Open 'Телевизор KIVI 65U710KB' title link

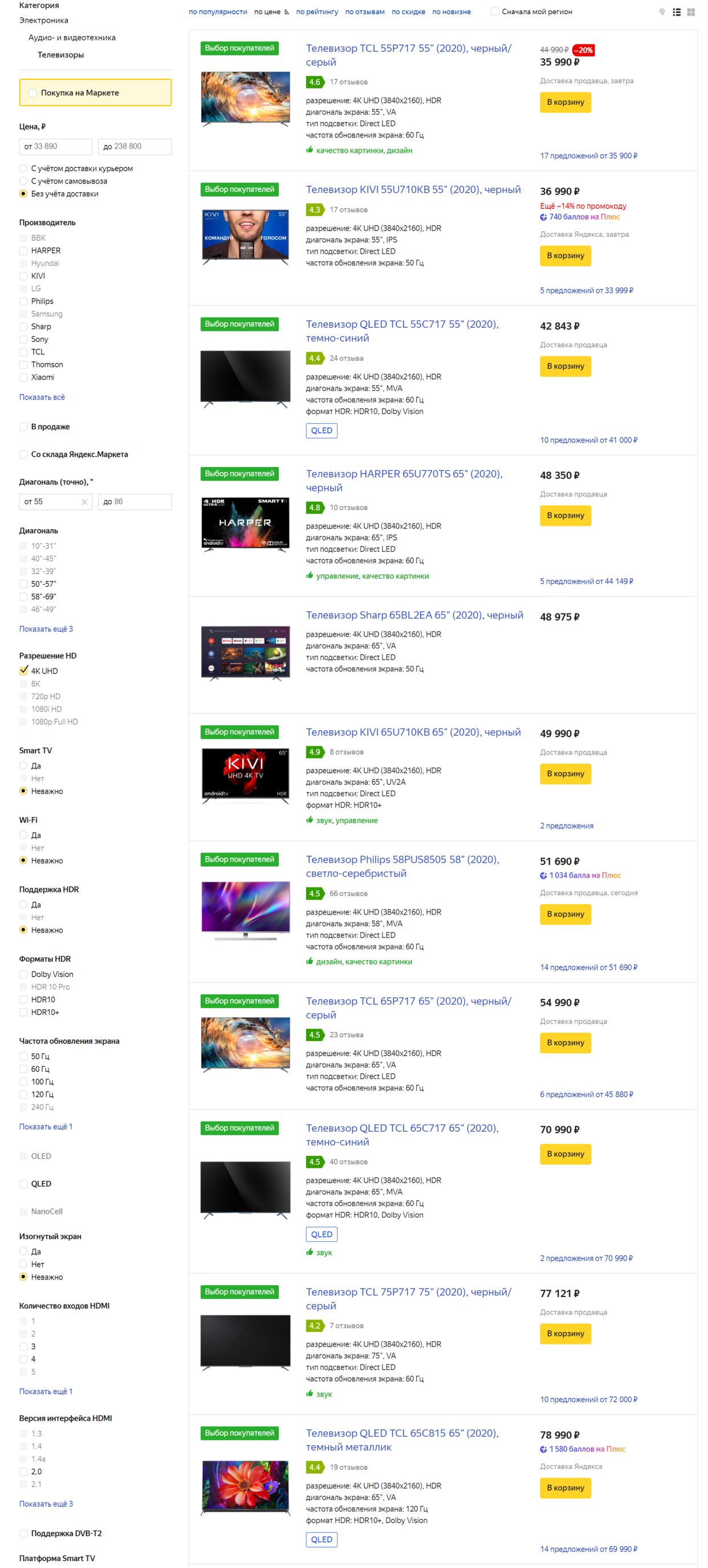[x=413, y=732]
